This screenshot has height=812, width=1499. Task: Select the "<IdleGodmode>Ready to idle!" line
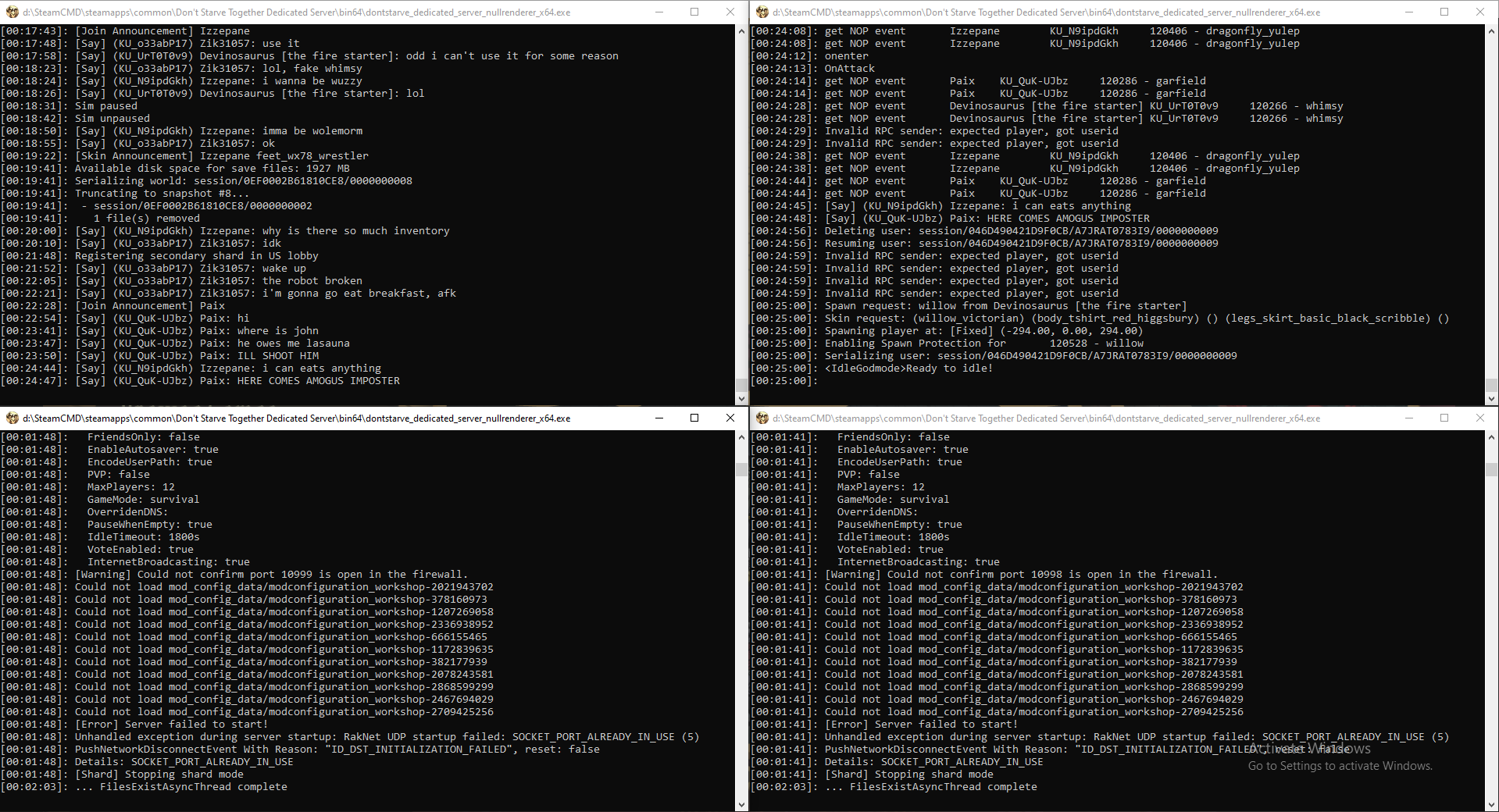pyautogui.click(x=872, y=369)
